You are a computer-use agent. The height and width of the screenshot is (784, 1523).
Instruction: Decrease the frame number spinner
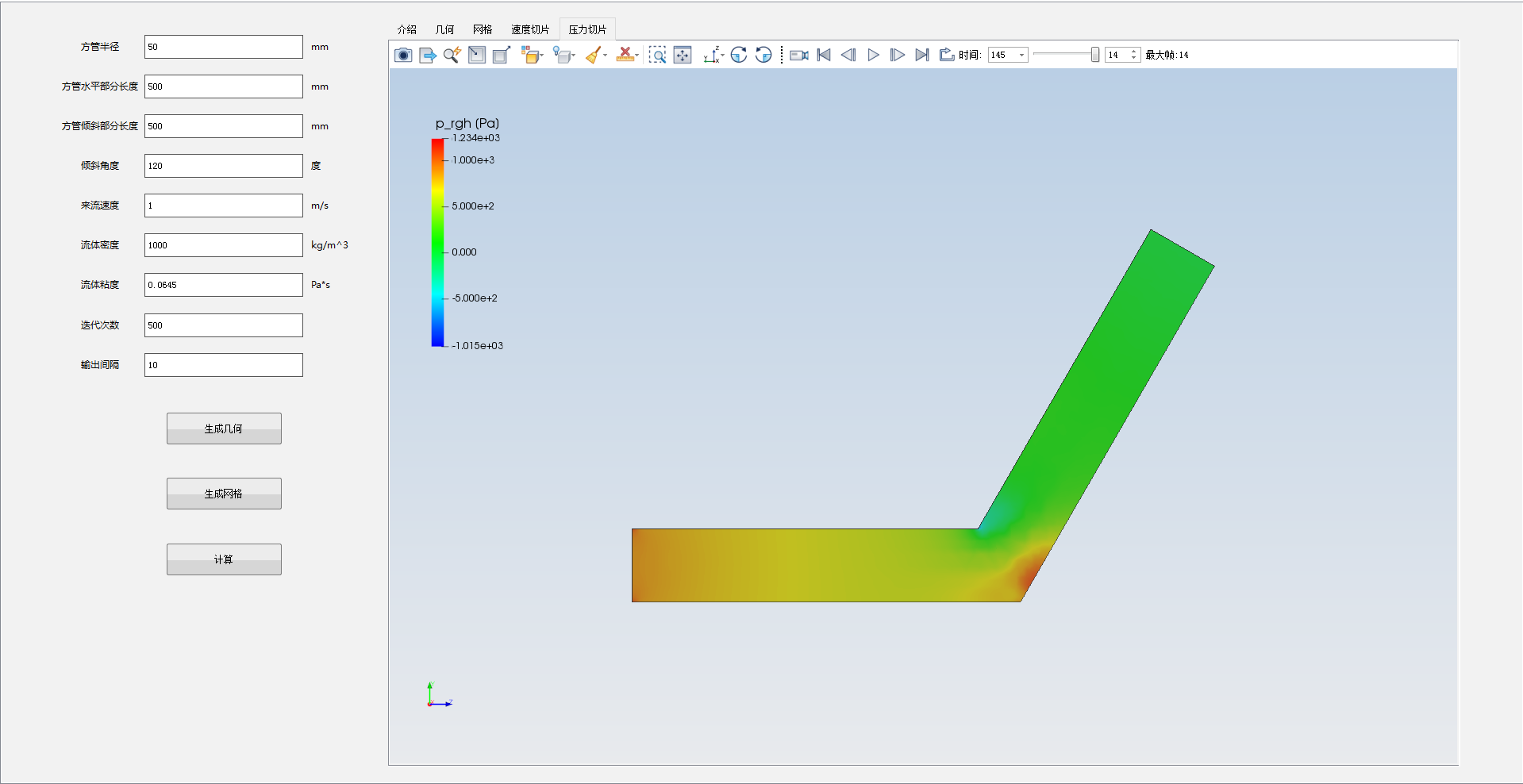1134,58
